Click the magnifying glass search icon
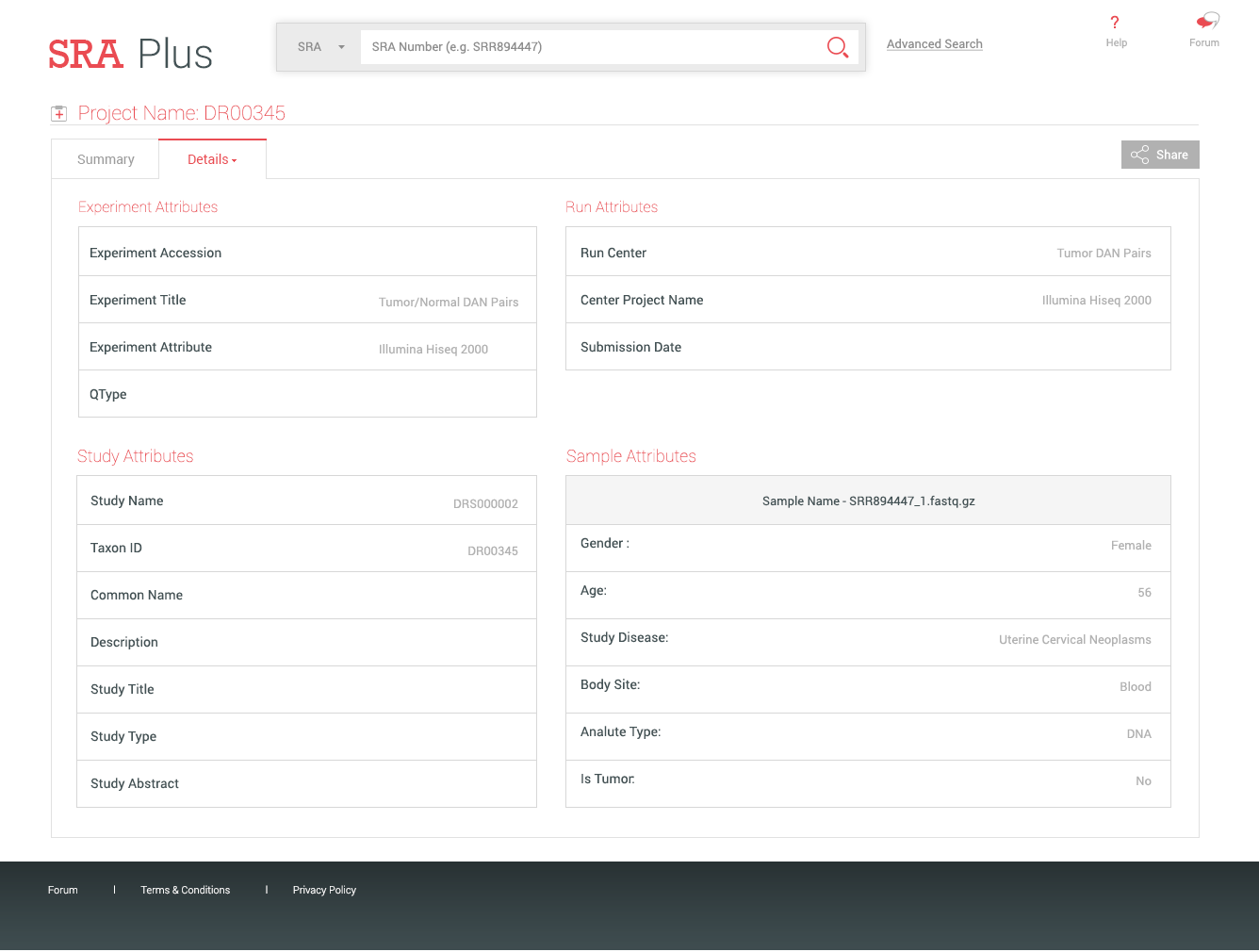Screen dimensions: 1259x952 [x=837, y=47]
